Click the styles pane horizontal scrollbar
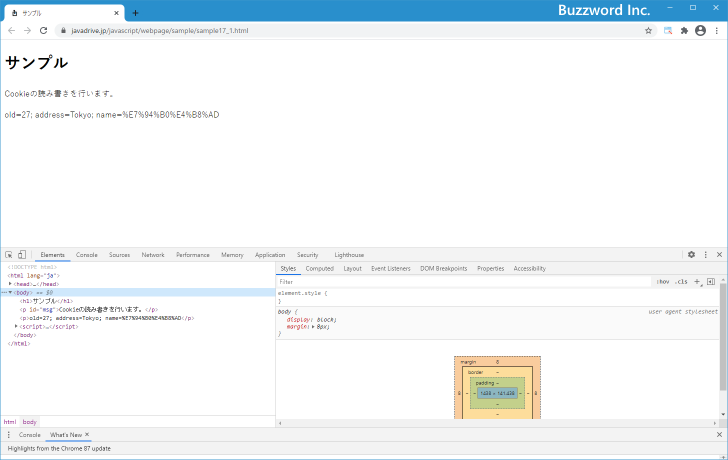The width and height of the screenshot is (728, 460). tap(497, 423)
